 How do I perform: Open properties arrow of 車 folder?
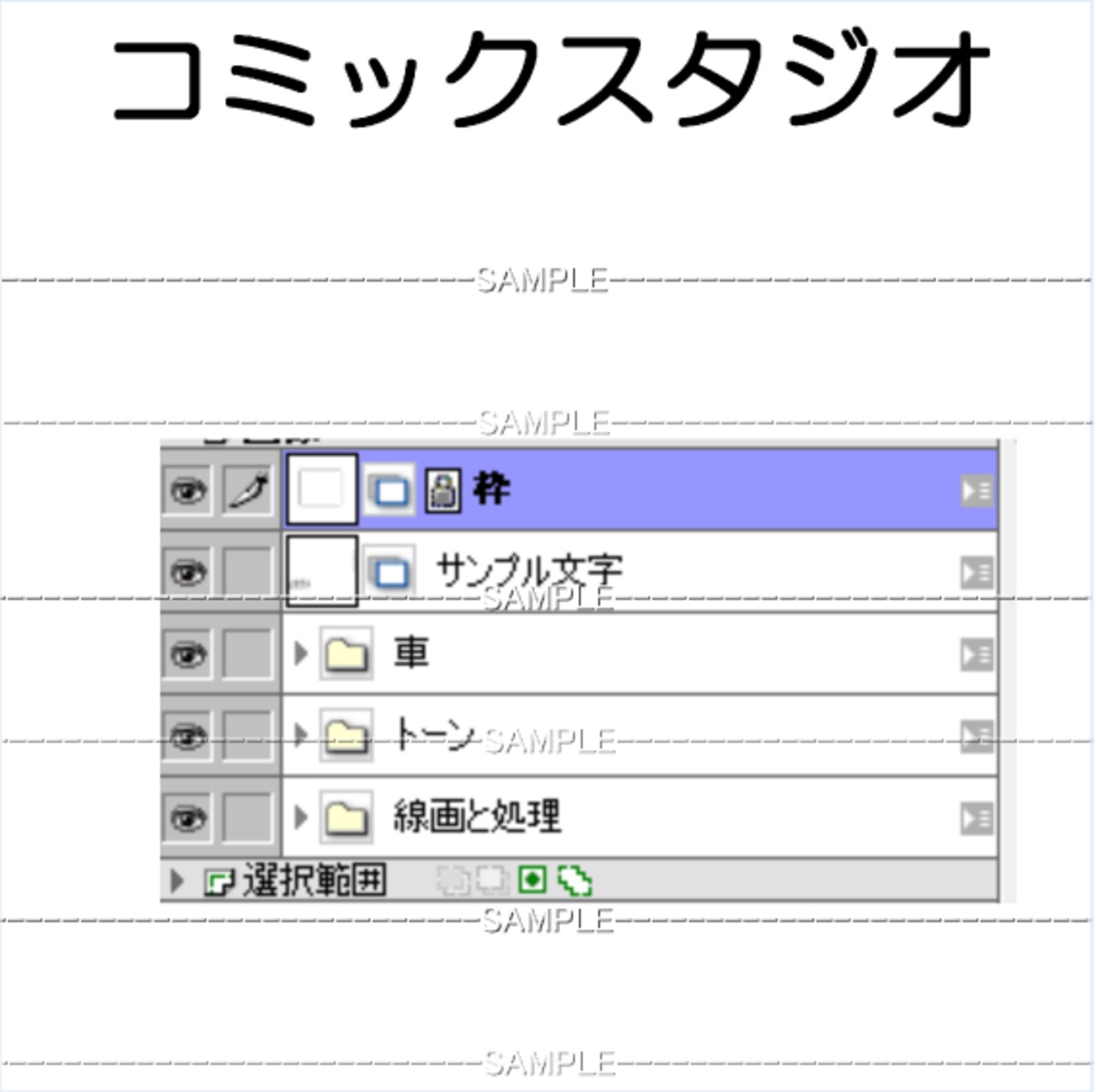[977, 654]
